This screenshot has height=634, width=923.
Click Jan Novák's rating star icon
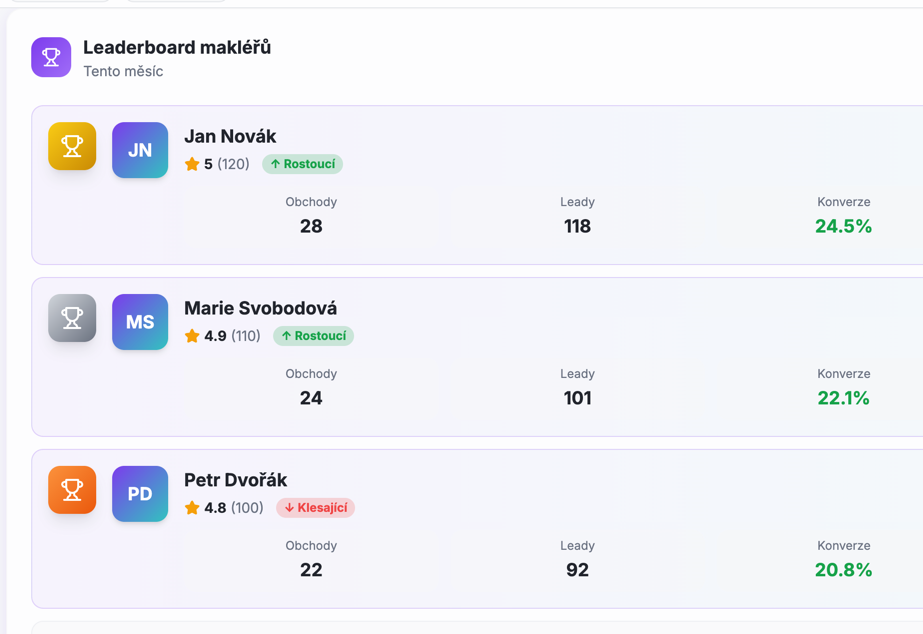tap(192, 164)
